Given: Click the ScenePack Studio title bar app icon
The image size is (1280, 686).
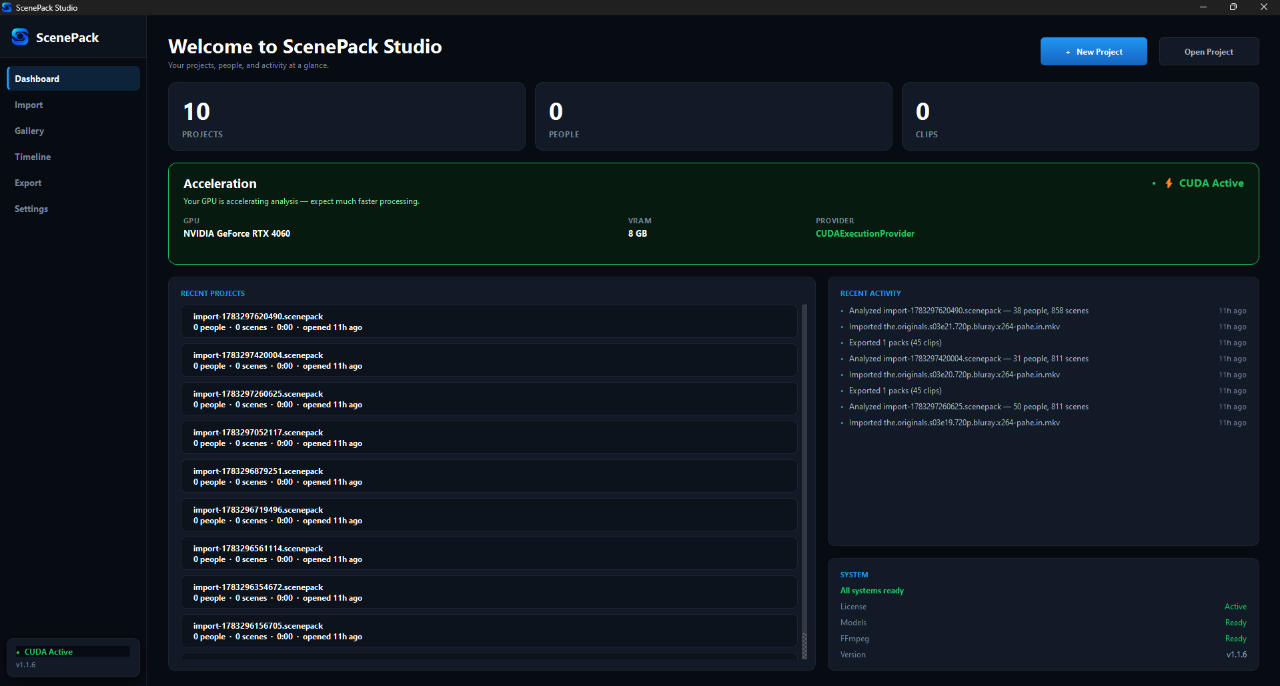Looking at the screenshot, I should (7, 7).
